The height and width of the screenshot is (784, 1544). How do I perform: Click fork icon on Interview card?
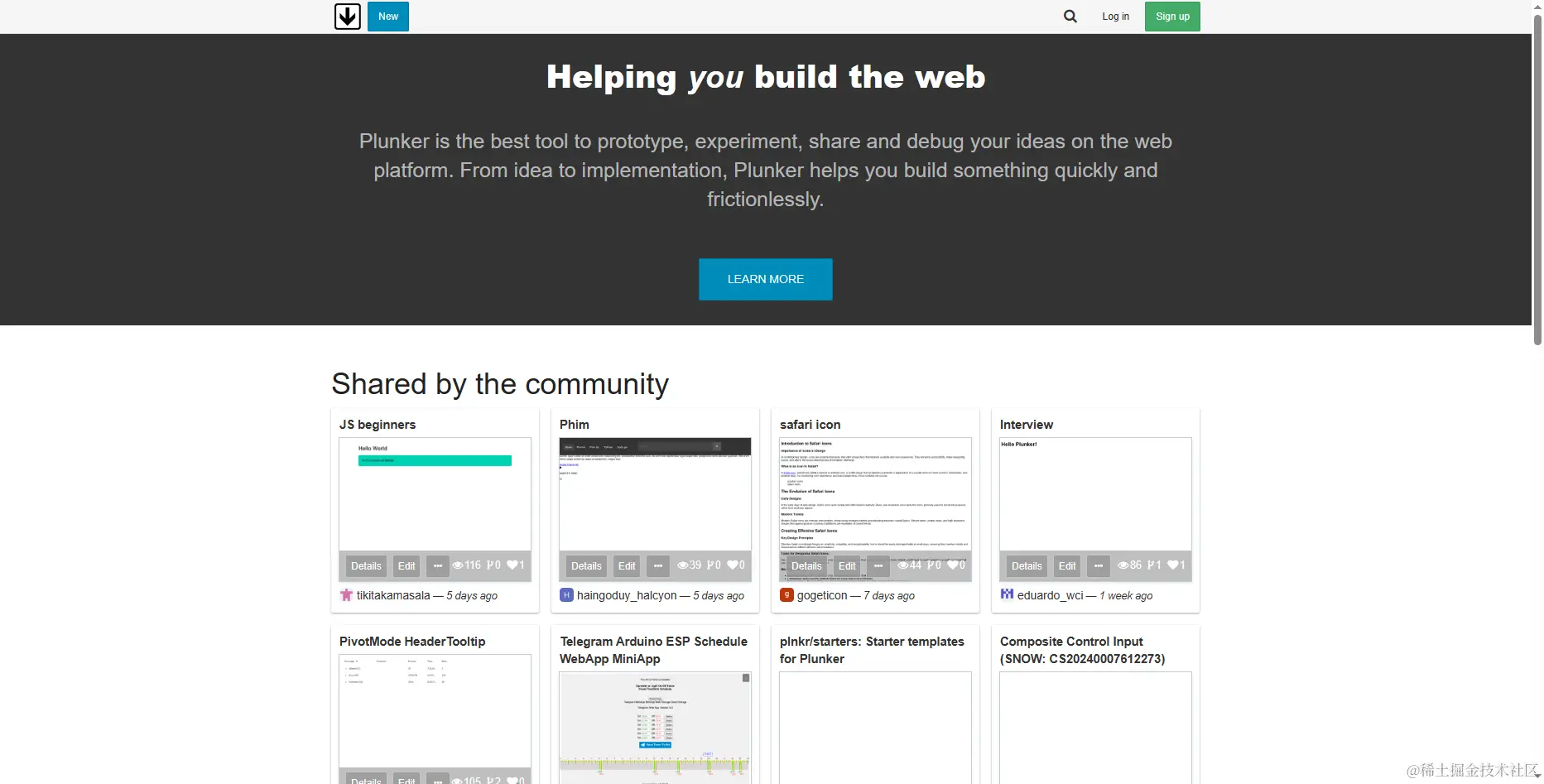click(x=1151, y=565)
